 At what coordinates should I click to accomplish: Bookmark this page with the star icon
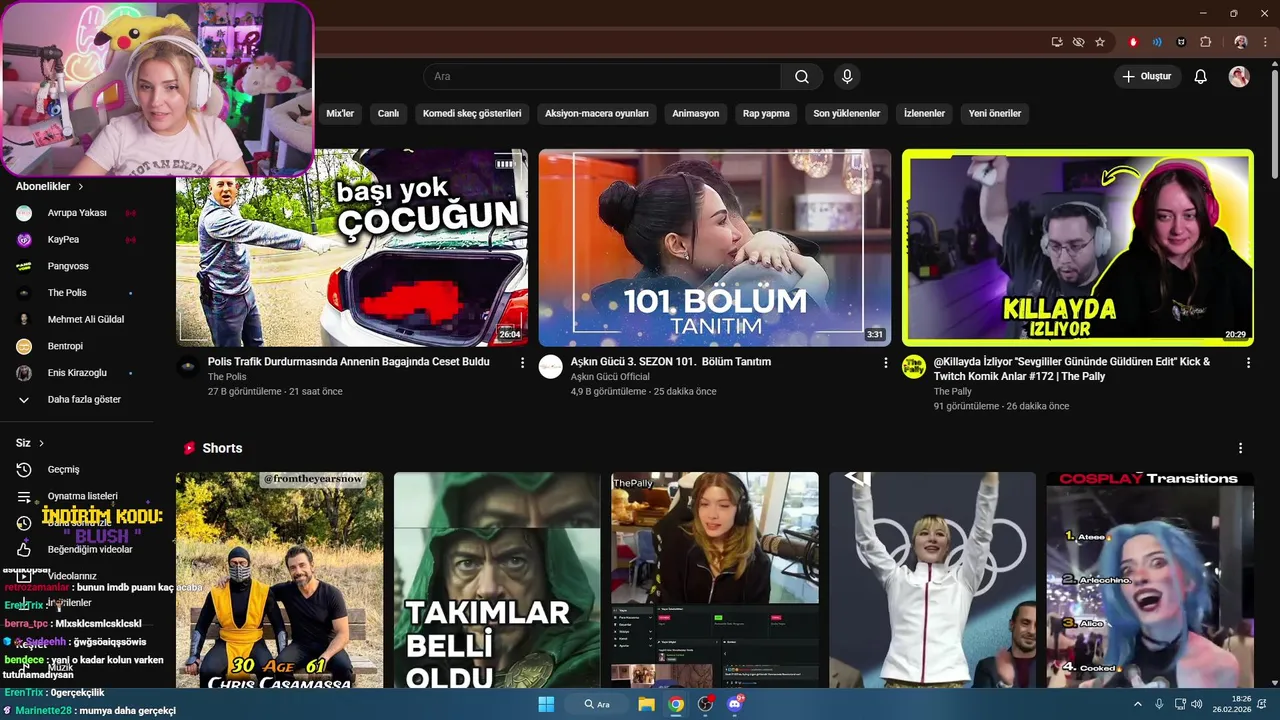1100,42
